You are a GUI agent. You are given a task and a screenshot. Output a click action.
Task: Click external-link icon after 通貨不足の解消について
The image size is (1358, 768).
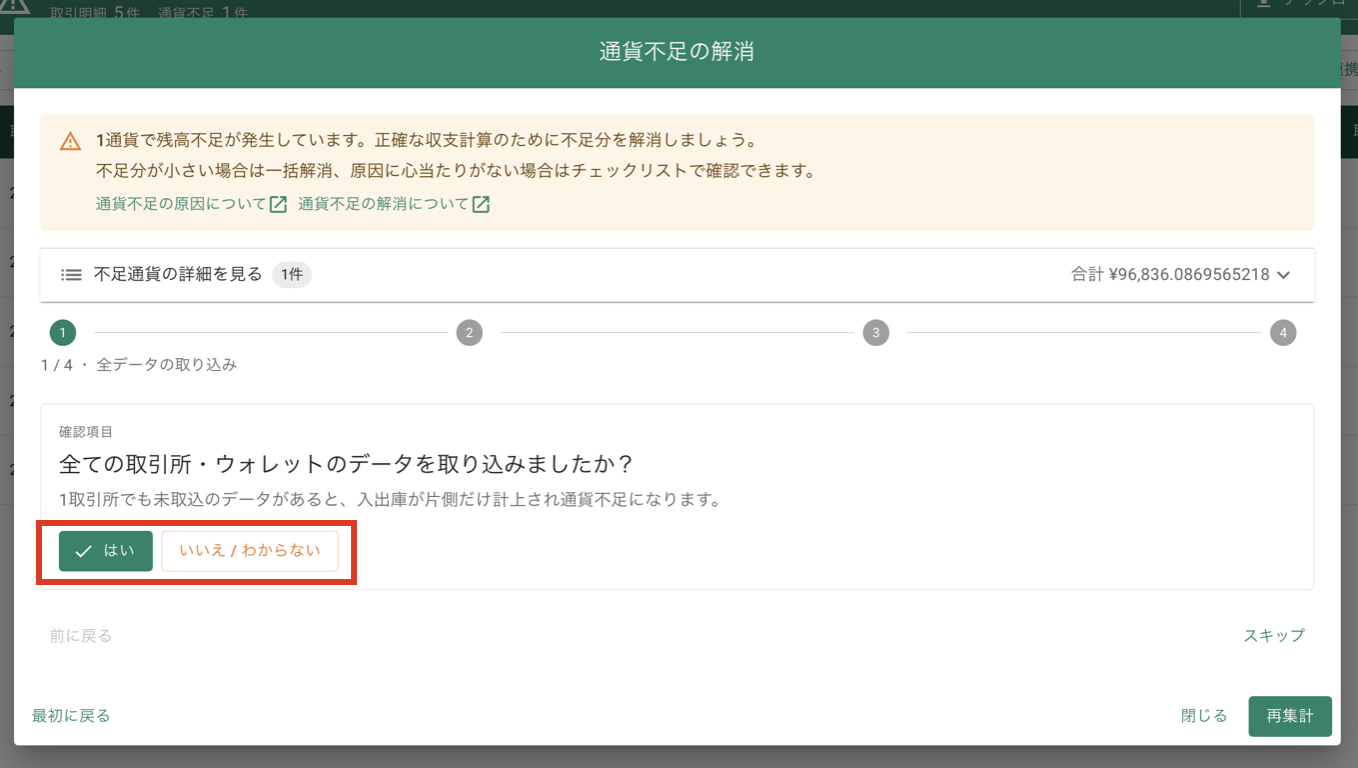(481, 204)
